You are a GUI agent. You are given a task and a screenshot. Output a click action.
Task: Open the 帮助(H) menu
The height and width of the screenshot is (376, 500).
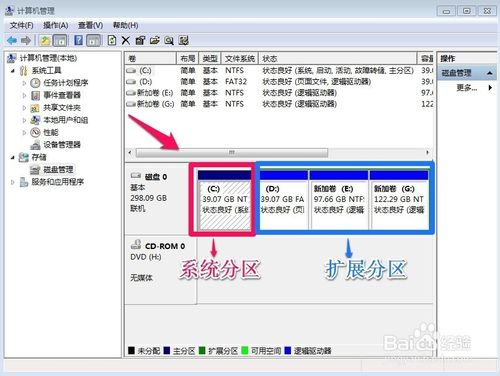click(125, 25)
